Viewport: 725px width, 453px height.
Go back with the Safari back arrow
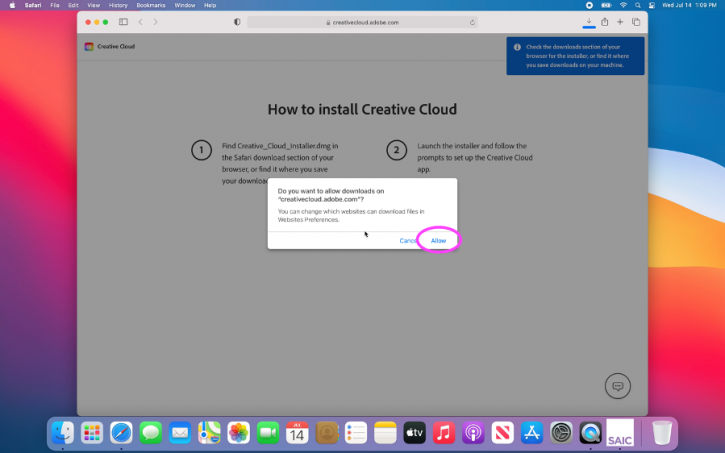(x=141, y=22)
